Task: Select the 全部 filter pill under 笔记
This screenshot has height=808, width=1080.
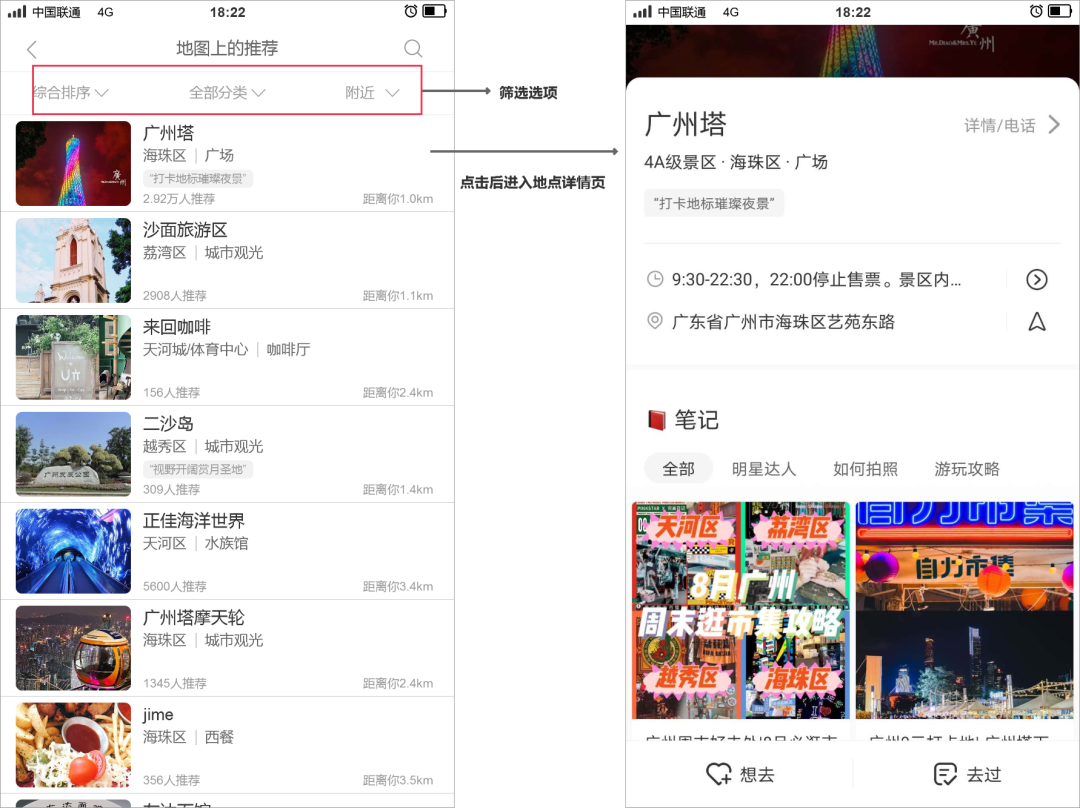Action: [x=682, y=468]
